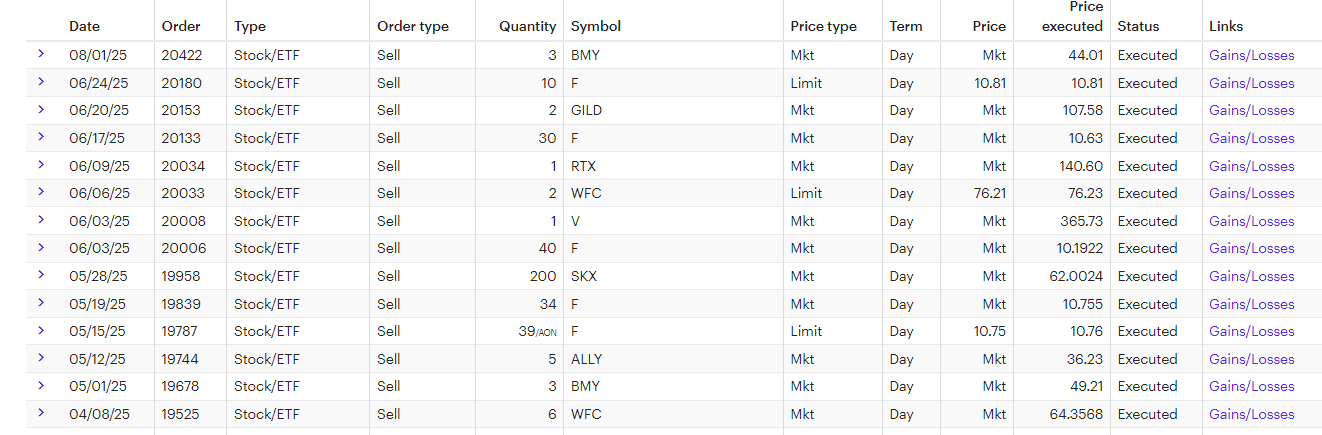Expand the BMY order 20422 row

point(41,54)
